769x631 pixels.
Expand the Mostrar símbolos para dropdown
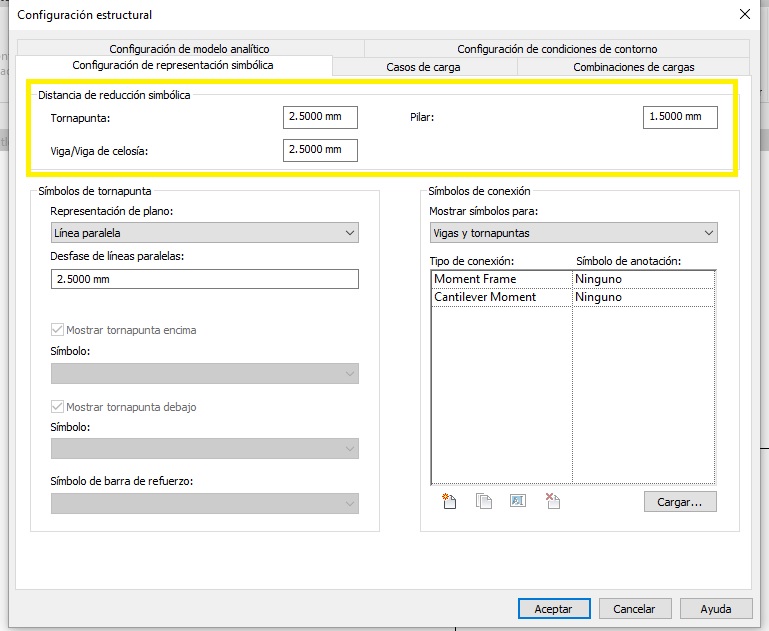572,233
